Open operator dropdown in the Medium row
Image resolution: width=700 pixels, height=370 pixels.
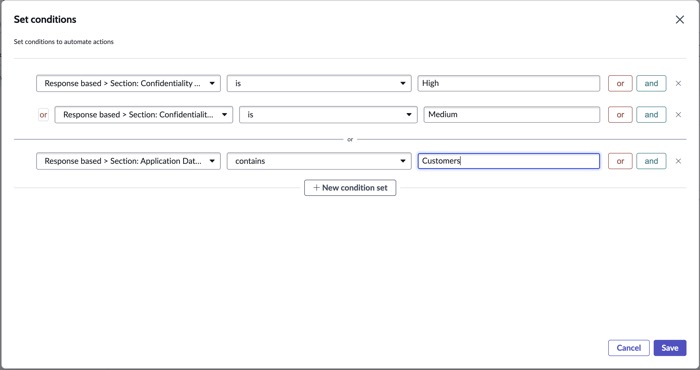tap(328, 115)
